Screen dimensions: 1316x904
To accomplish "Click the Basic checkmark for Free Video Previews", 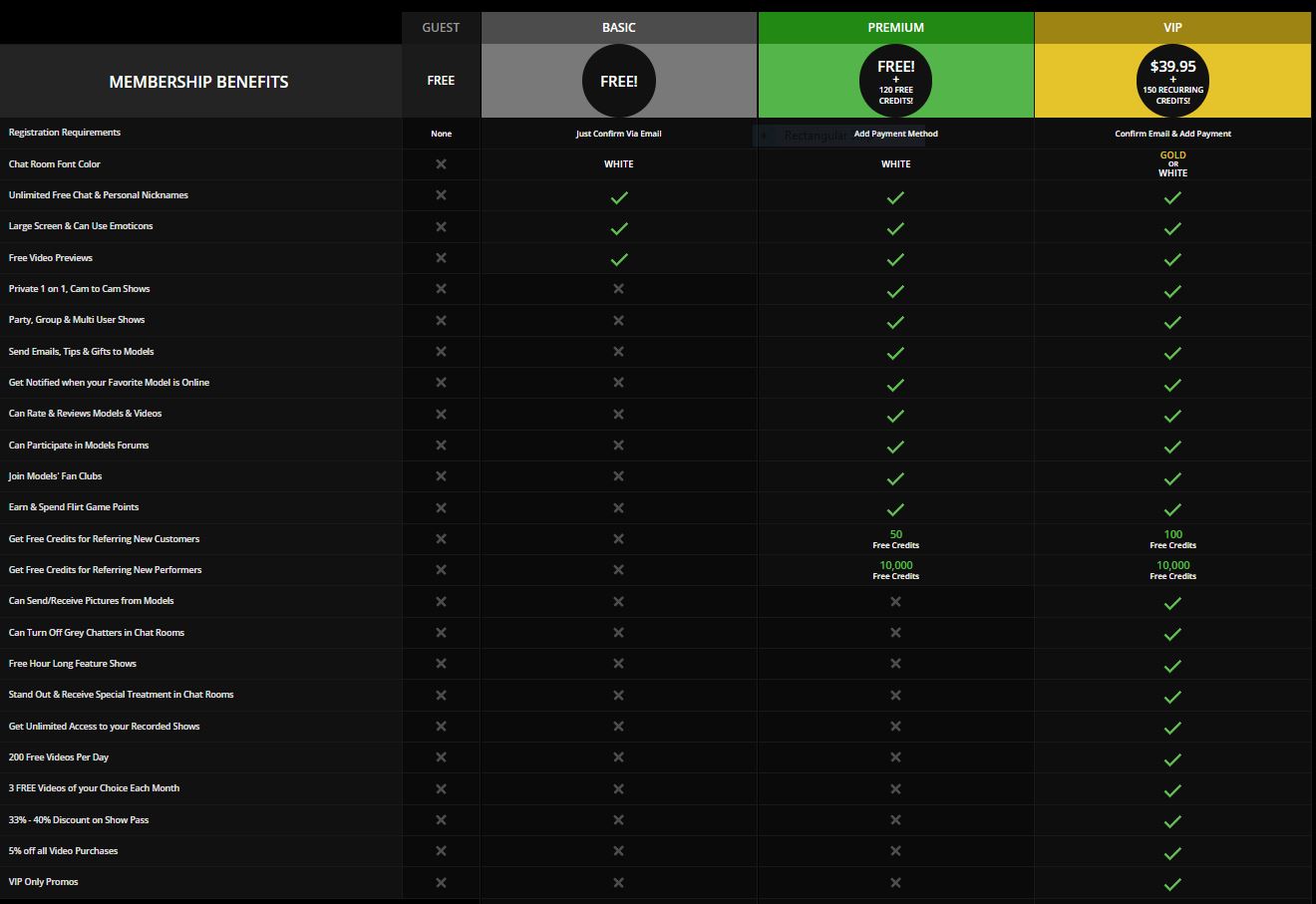I will 619,259.
